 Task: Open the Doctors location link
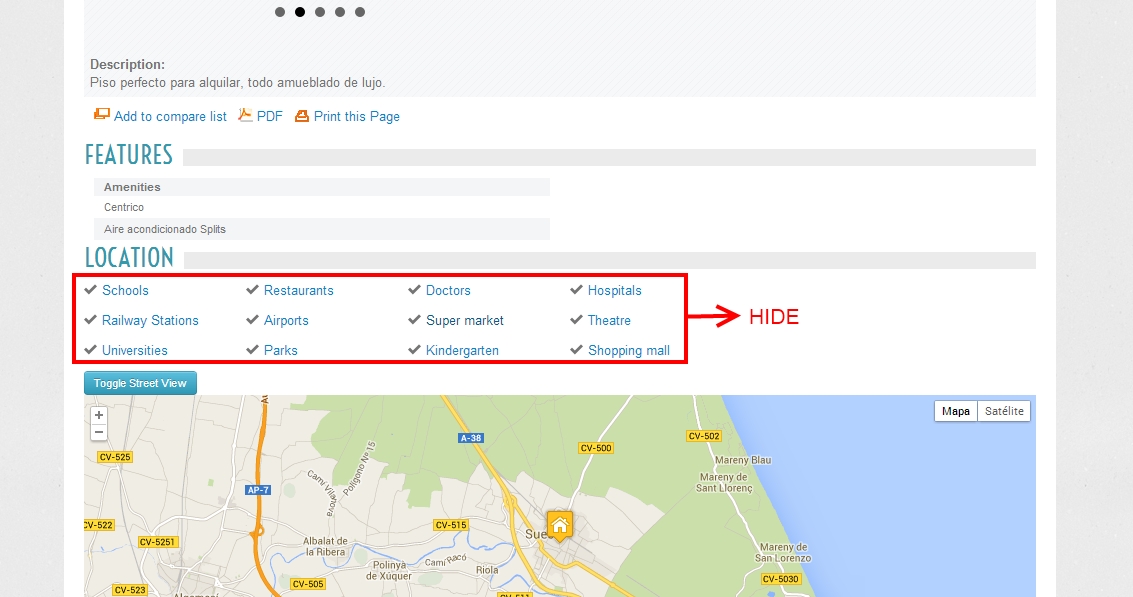448,291
